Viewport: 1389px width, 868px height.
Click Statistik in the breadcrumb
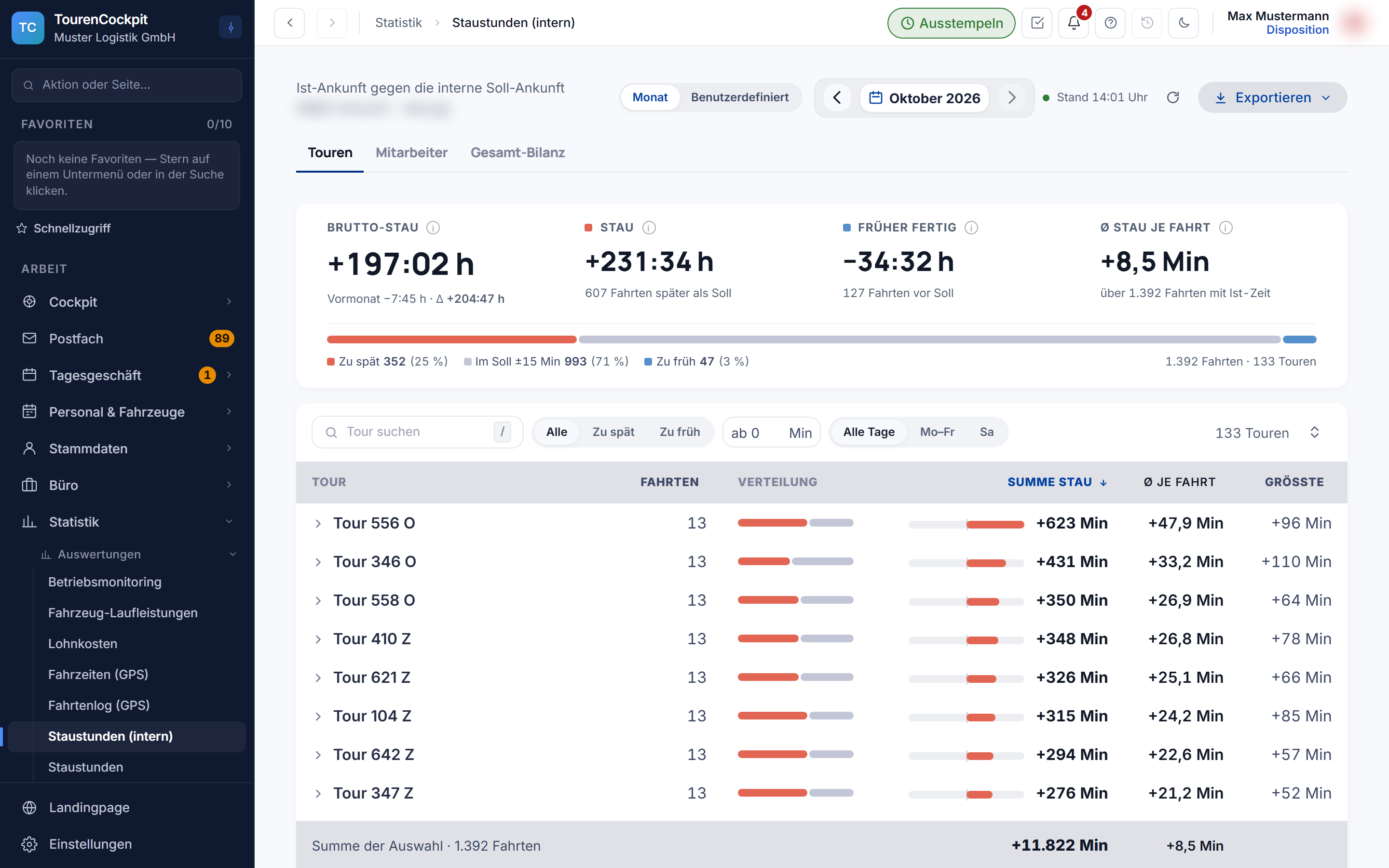(x=398, y=23)
